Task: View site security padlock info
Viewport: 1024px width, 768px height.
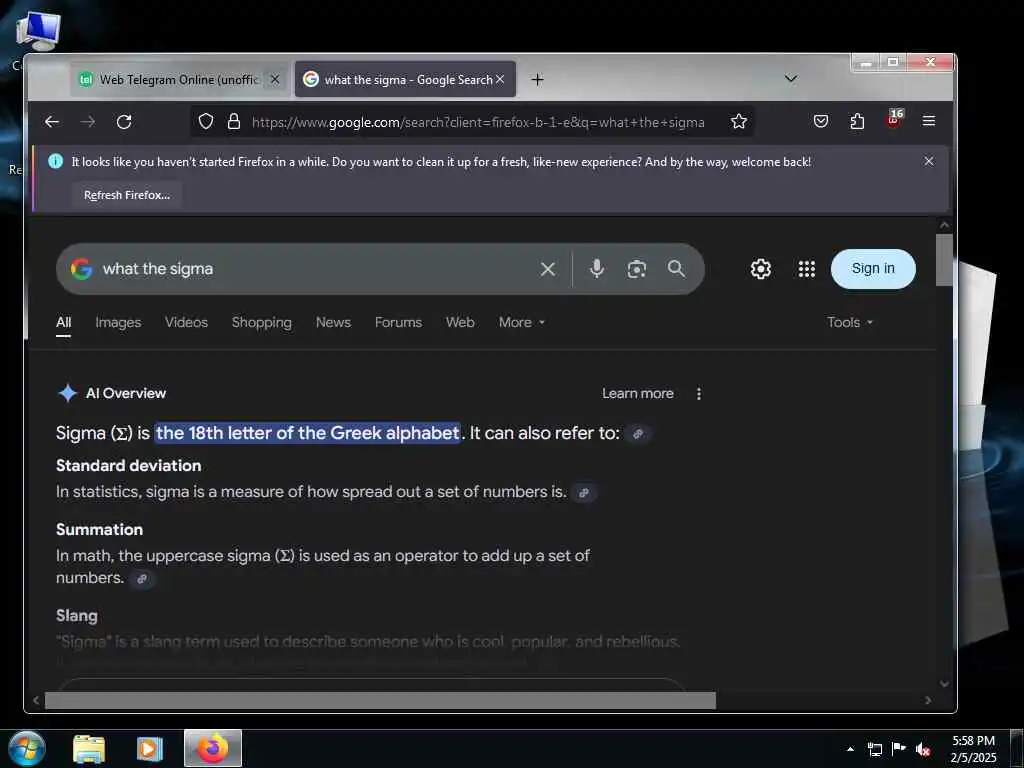Action: (x=234, y=121)
